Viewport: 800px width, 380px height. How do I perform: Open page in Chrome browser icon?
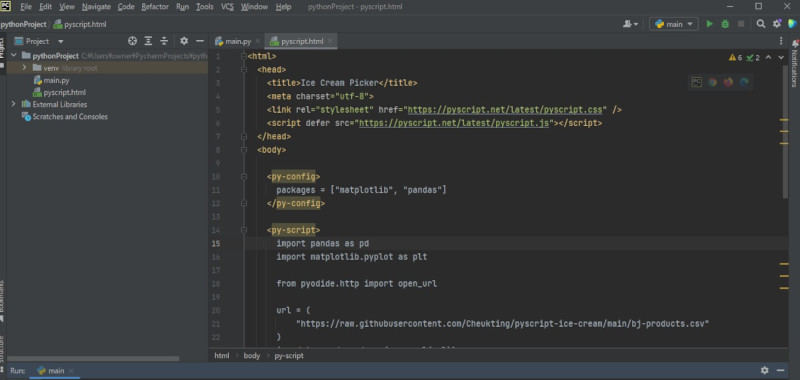tap(712, 82)
